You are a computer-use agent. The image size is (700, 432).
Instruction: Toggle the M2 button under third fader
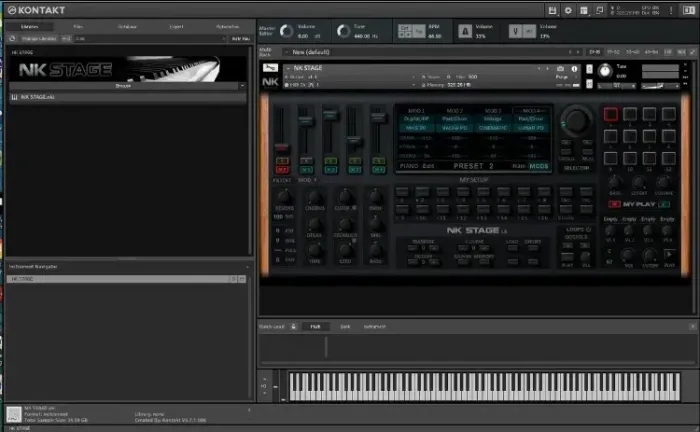pyautogui.click(x=331, y=170)
